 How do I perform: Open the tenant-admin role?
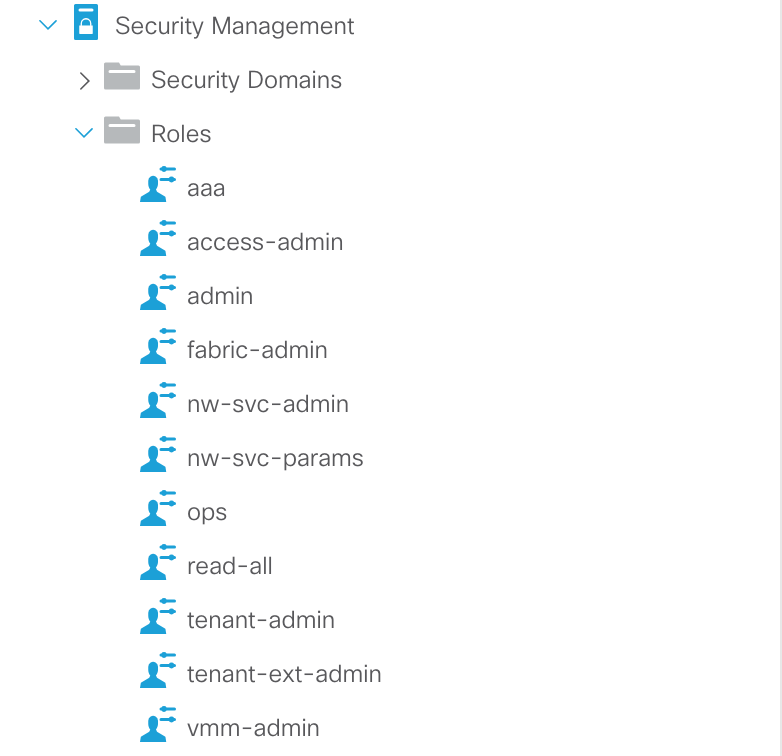[260, 620]
